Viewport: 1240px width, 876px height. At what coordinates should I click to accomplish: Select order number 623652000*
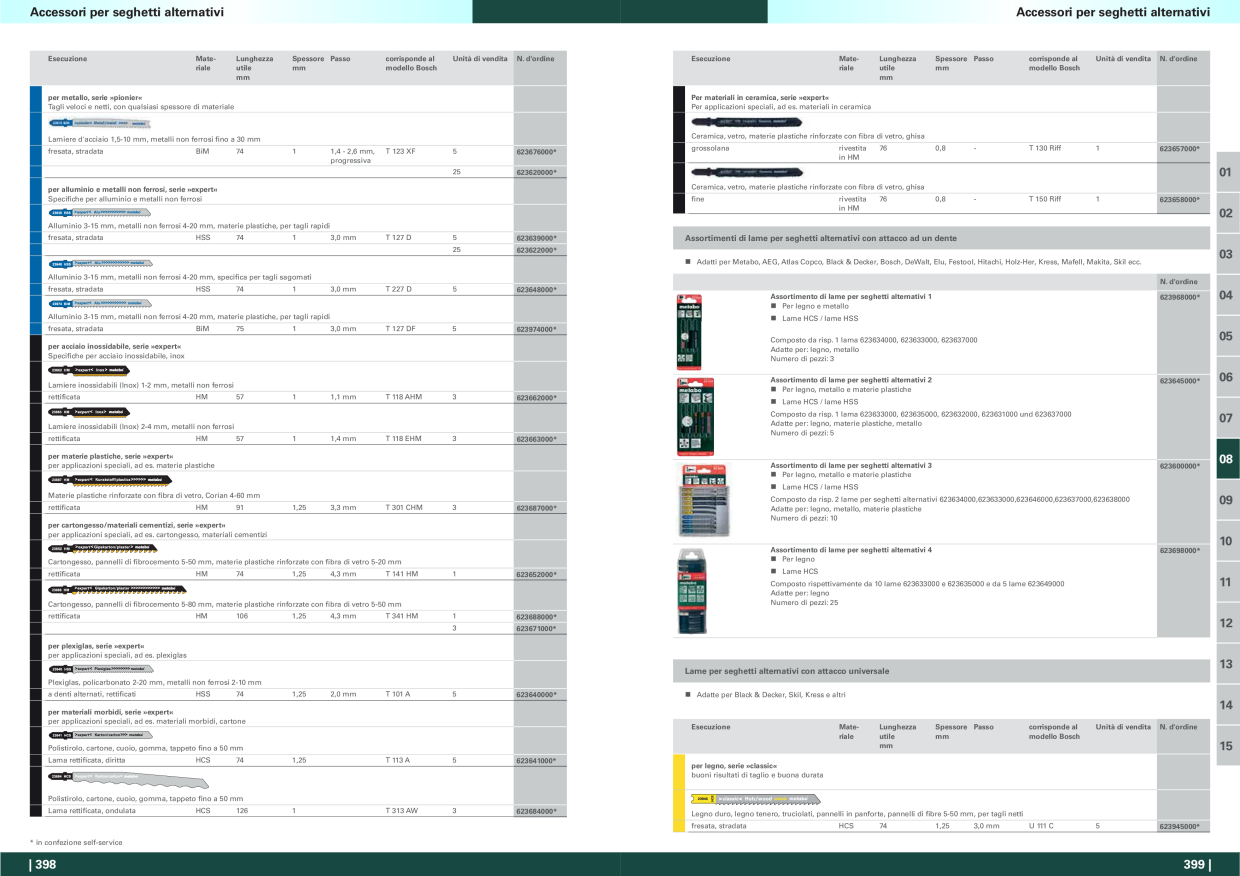point(536,575)
